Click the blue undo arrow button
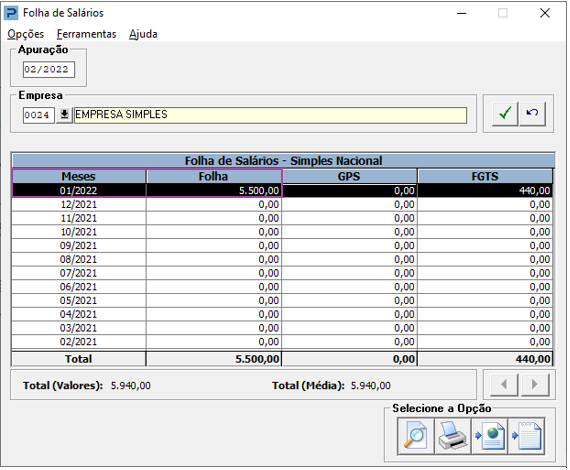The width and height of the screenshot is (570, 470). tap(532, 114)
